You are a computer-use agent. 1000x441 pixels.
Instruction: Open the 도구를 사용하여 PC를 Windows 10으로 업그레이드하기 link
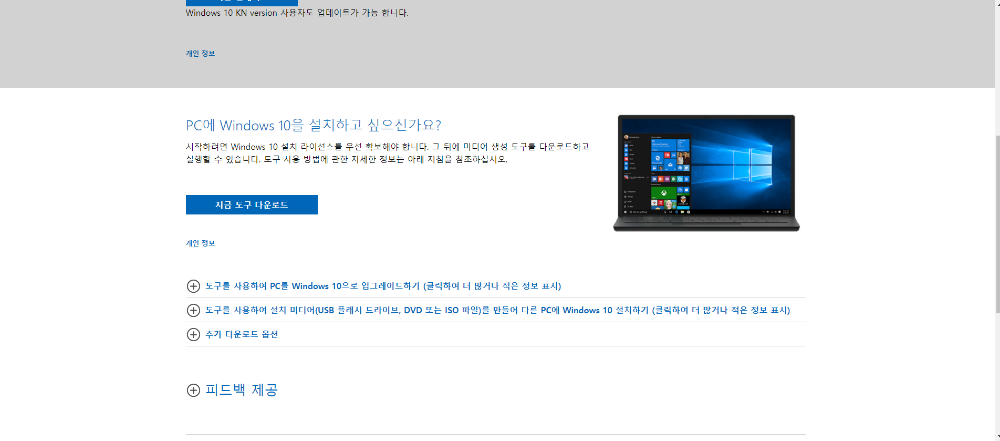coord(383,286)
